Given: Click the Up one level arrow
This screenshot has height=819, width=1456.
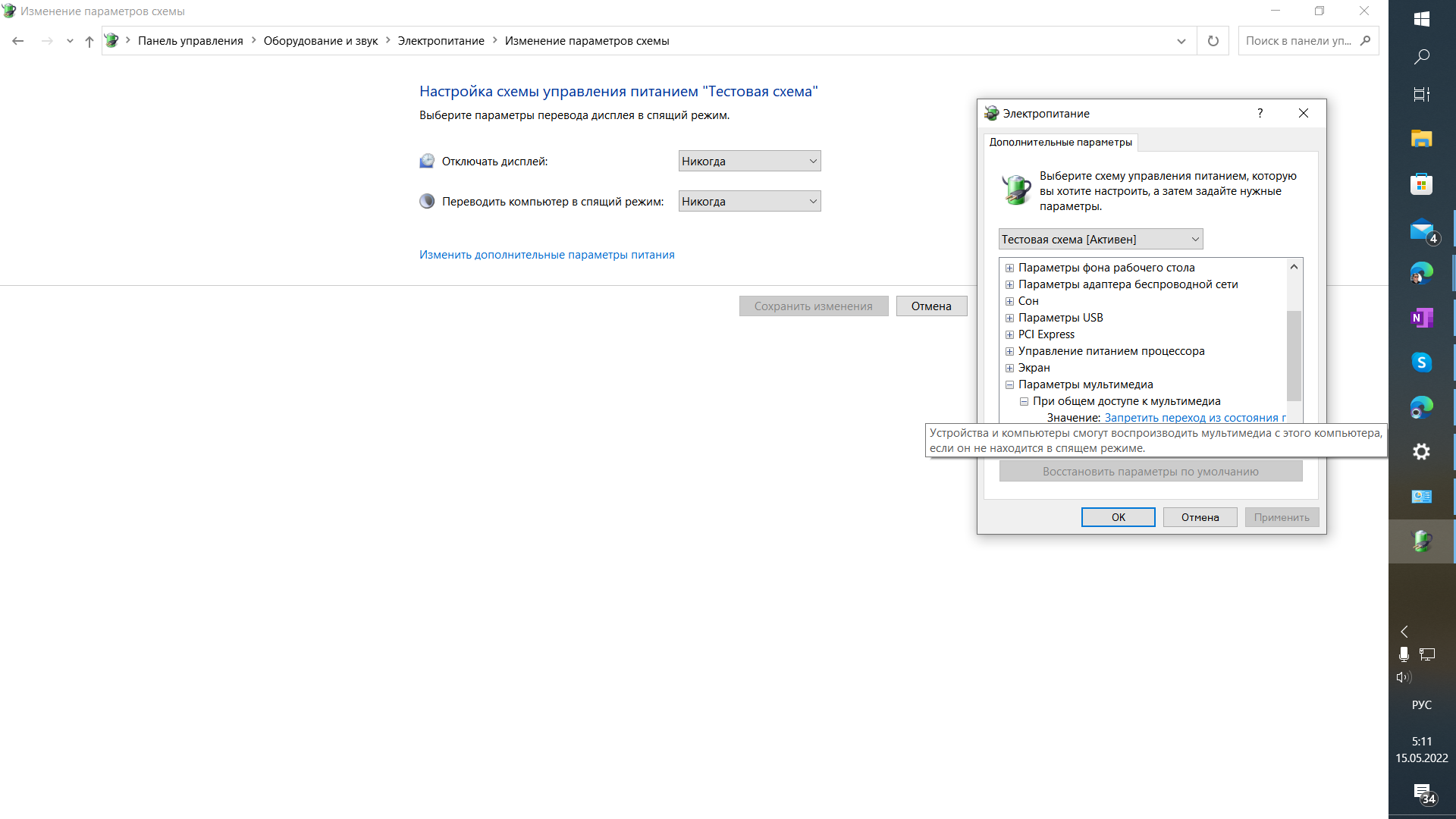Looking at the screenshot, I should (x=89, y=41).
